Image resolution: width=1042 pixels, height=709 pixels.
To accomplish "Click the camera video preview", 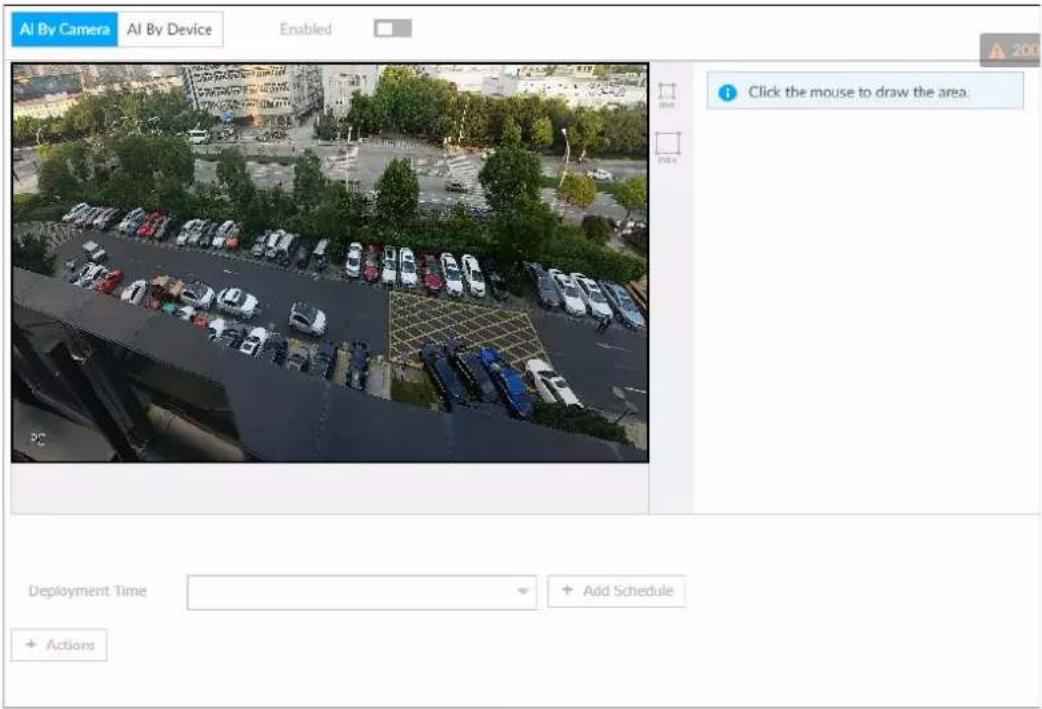I will (x=330, y=262).
